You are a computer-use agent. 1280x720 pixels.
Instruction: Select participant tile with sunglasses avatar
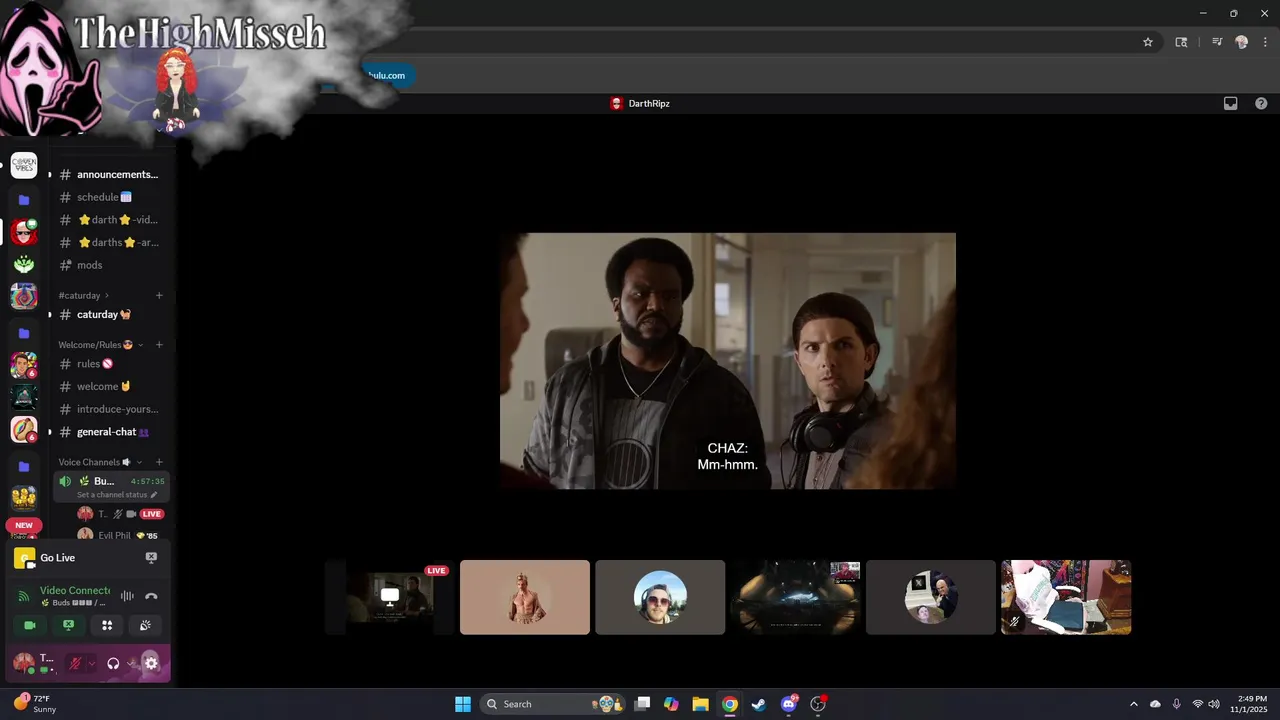click(x=660, y=597)
